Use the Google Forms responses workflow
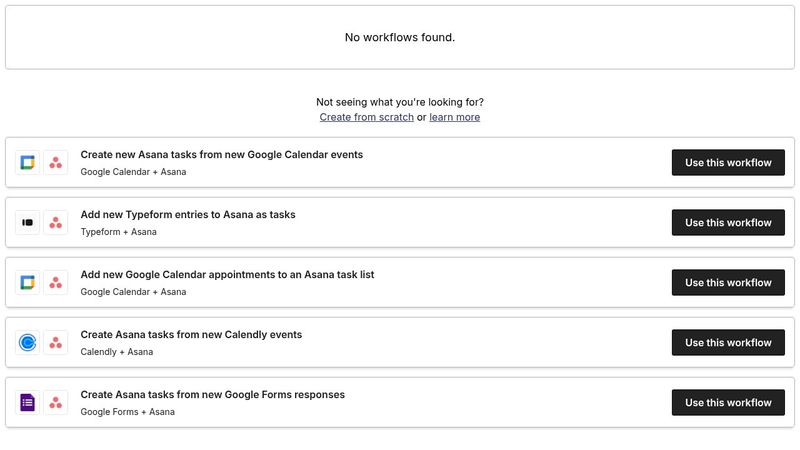This screenshot has height=450, width=800. (x=728, y=403)
